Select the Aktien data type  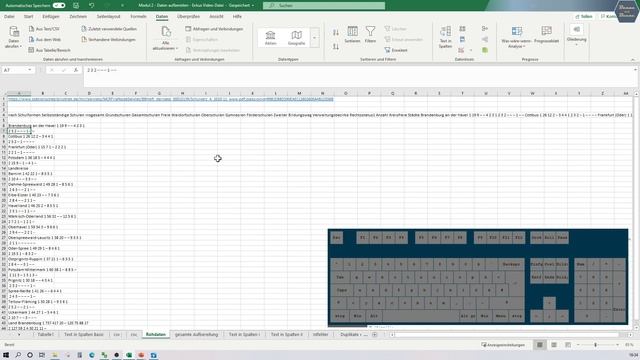270,38
